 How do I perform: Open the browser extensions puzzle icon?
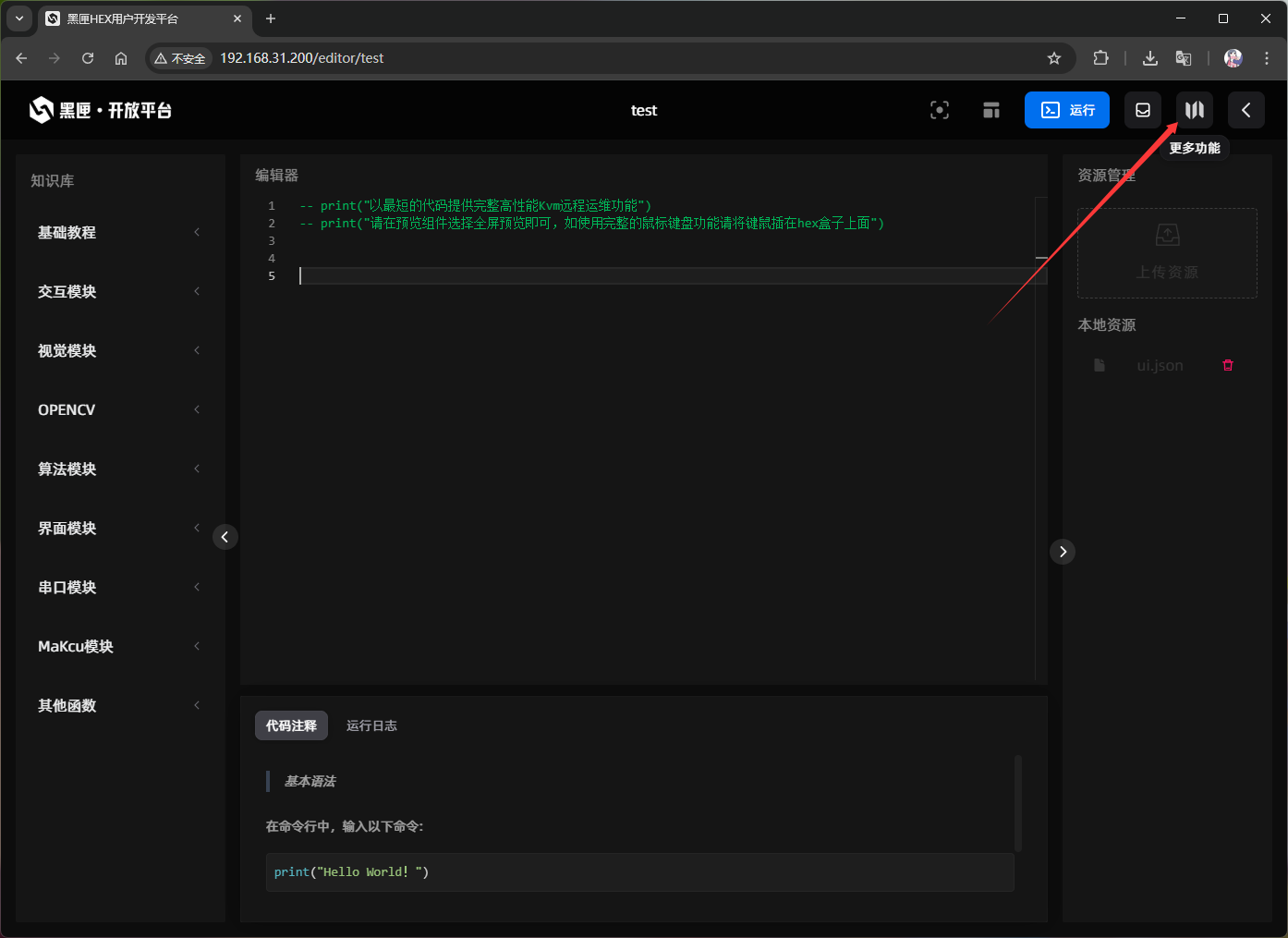click(1100, 58)
